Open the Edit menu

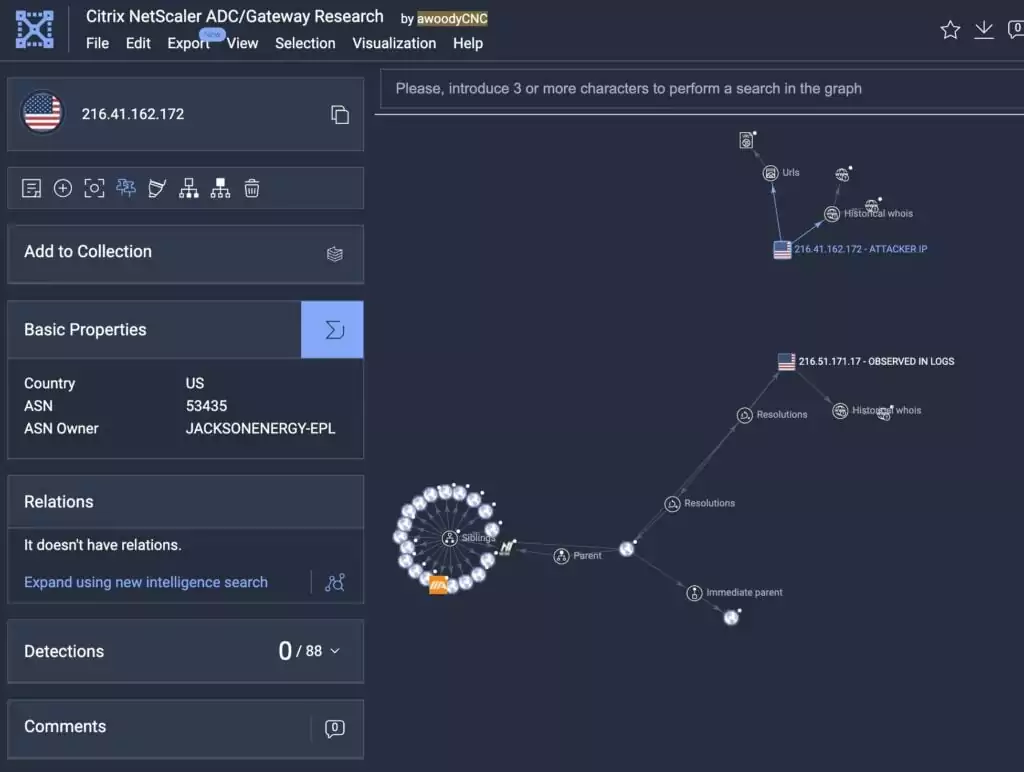pyautogui.click(x=138, y=43)
